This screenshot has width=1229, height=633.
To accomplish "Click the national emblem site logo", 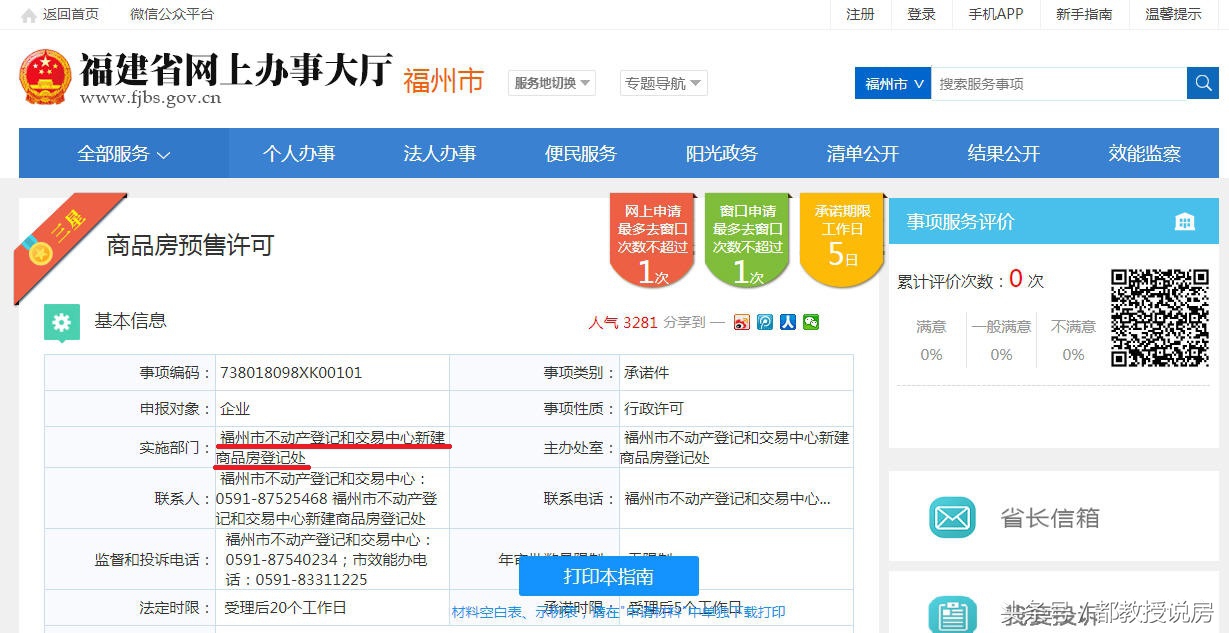I will coord(43,77).
